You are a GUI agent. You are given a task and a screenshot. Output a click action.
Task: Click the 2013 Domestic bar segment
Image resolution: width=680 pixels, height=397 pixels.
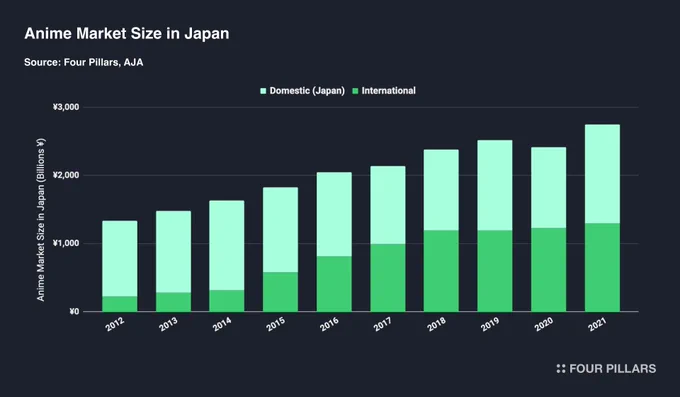point(173,252)
